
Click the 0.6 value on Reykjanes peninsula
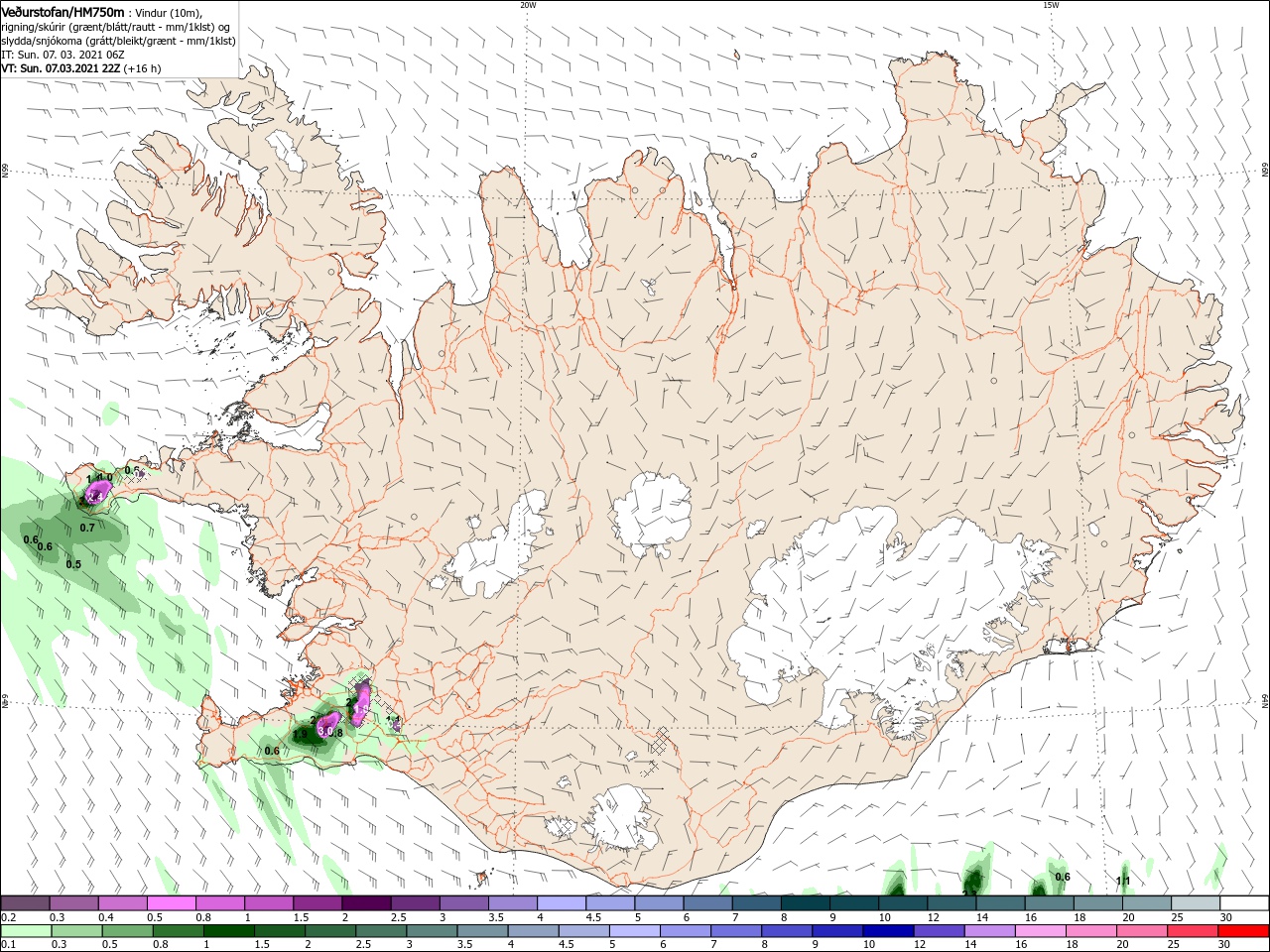point(272,751)
